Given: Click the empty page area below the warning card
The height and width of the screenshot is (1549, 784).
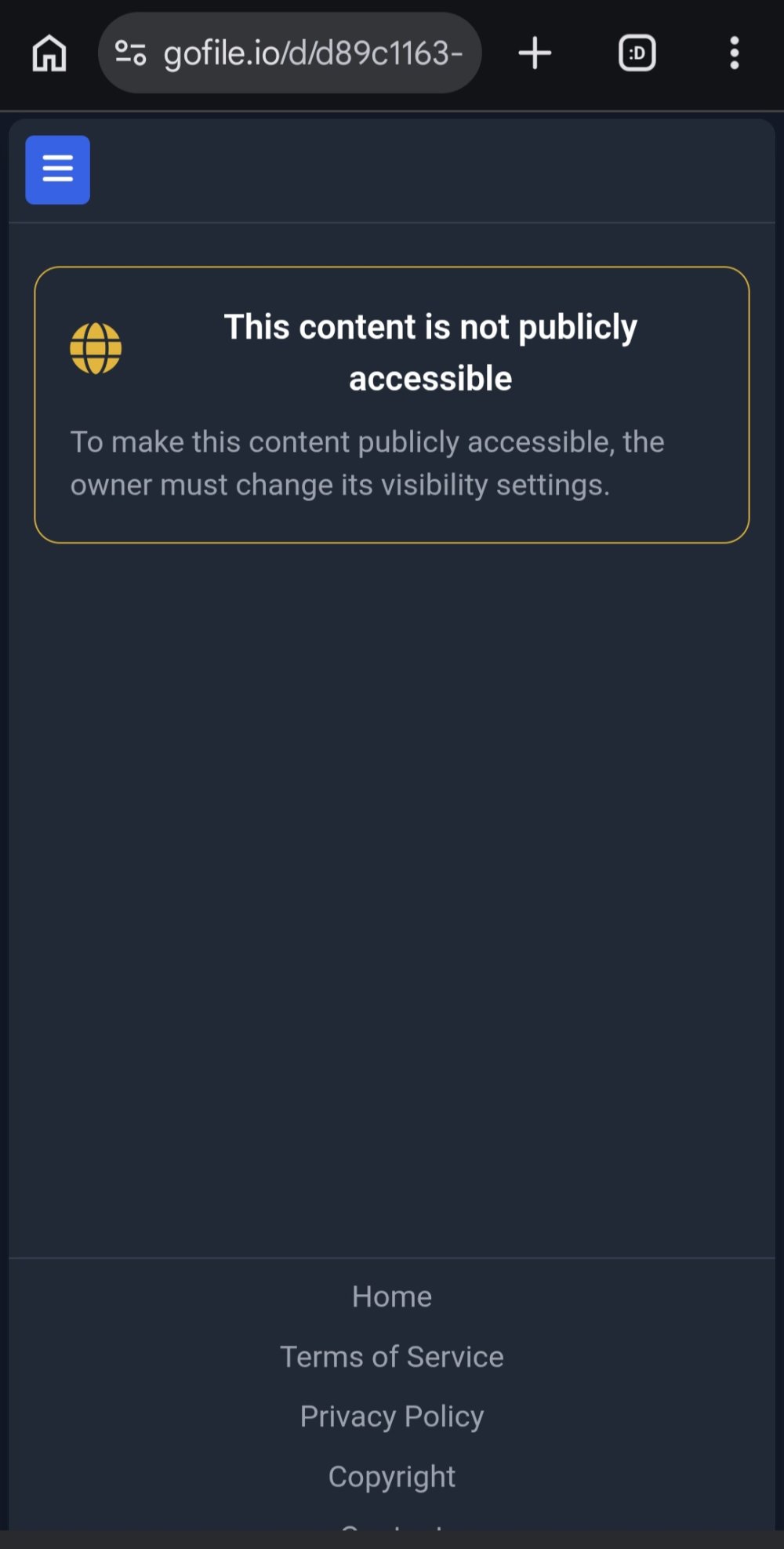Looking at the screenshot, I should pyautogui.click(x=392, y=894).
